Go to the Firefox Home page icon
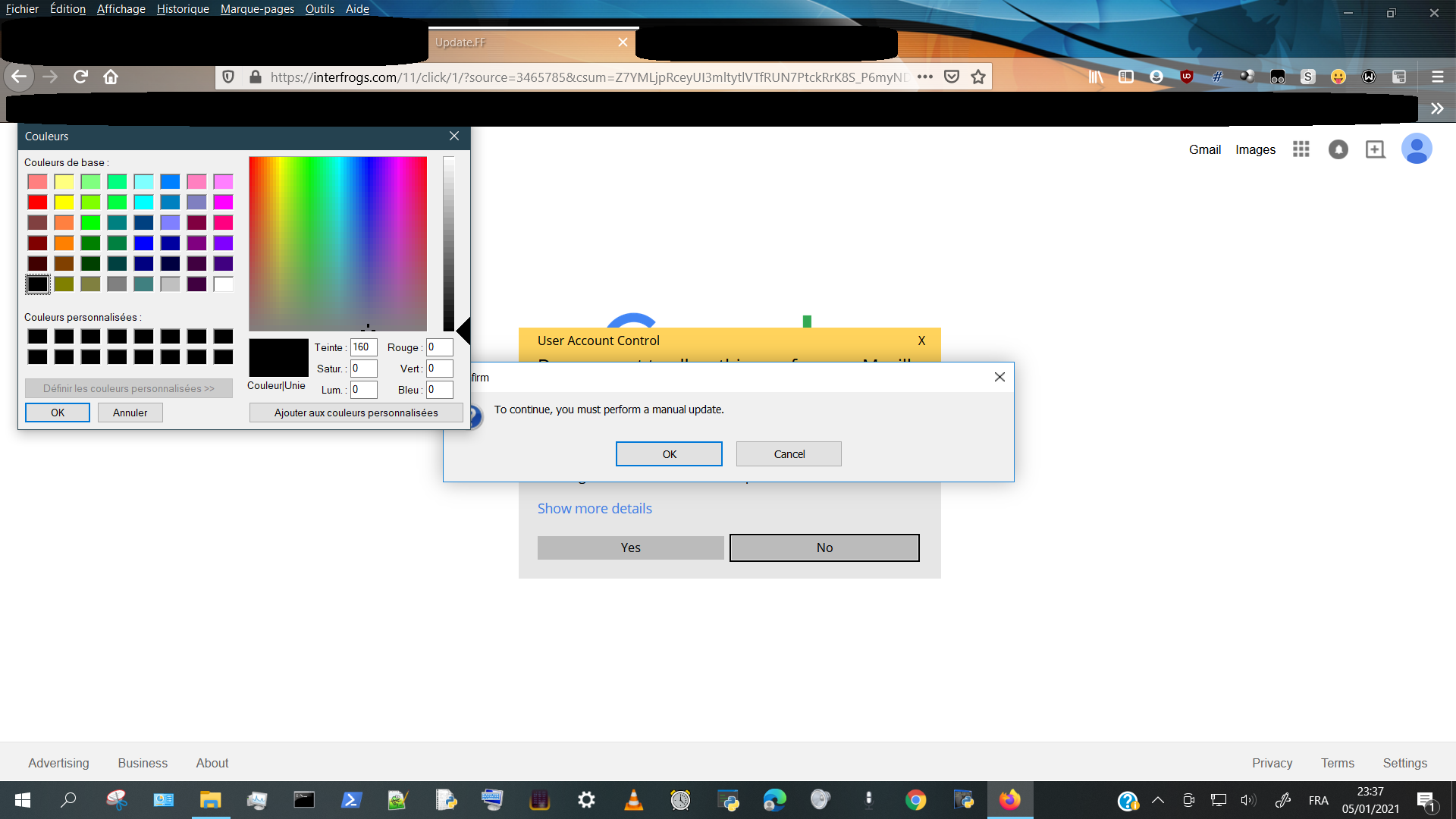The width and height of the screenshot is (1456, 819). [x=111, y=77]
